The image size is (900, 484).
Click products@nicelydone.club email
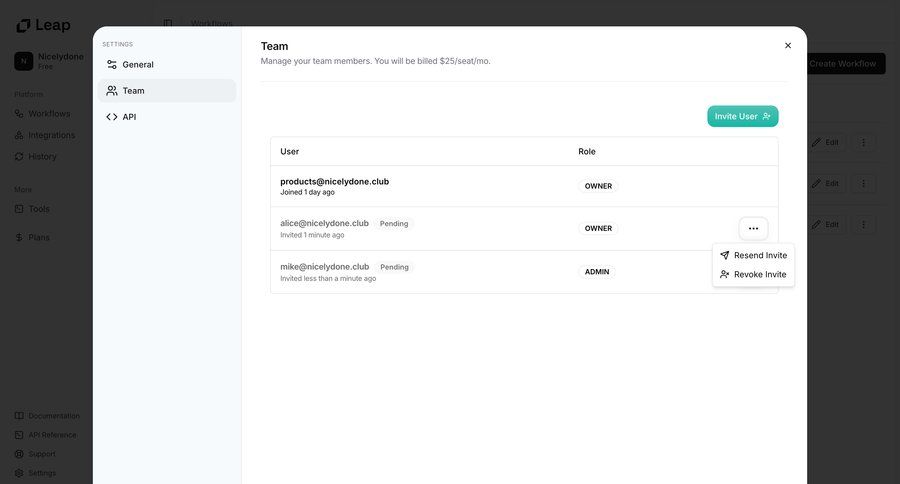[x=335, y=181]
